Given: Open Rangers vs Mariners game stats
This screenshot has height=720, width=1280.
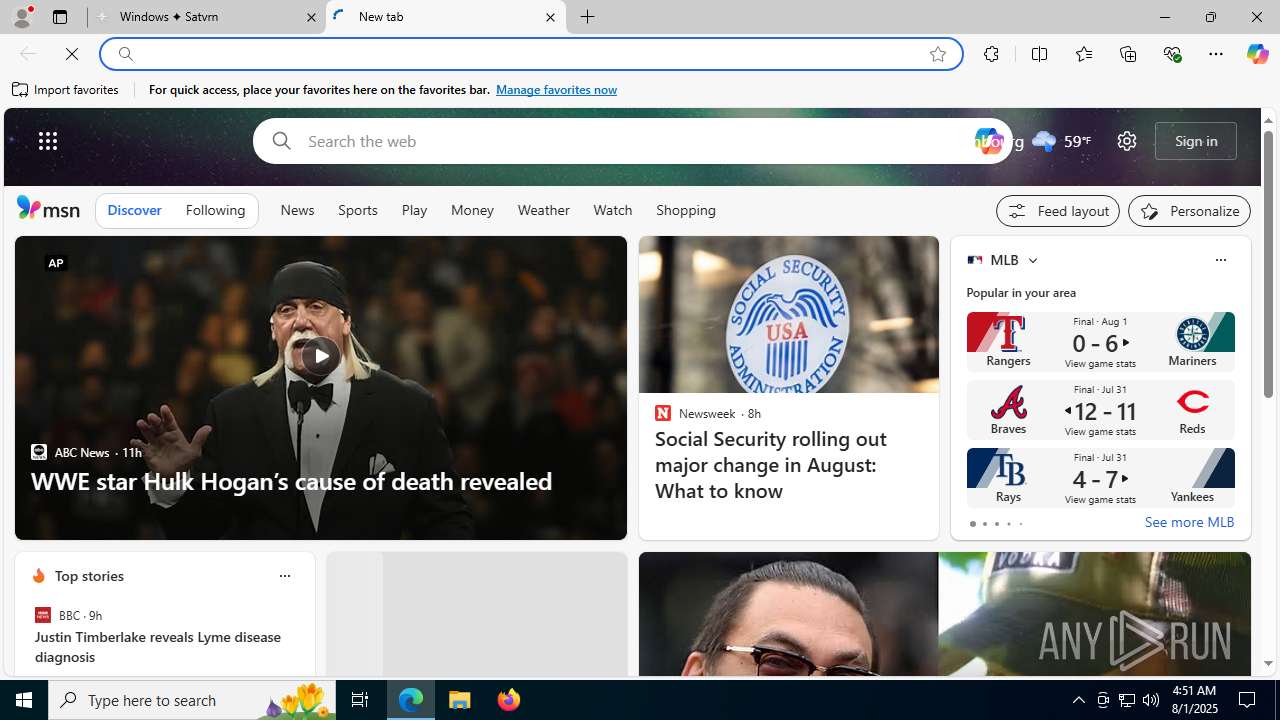Looking at the screenshot, I should (x=1100, y=342).
